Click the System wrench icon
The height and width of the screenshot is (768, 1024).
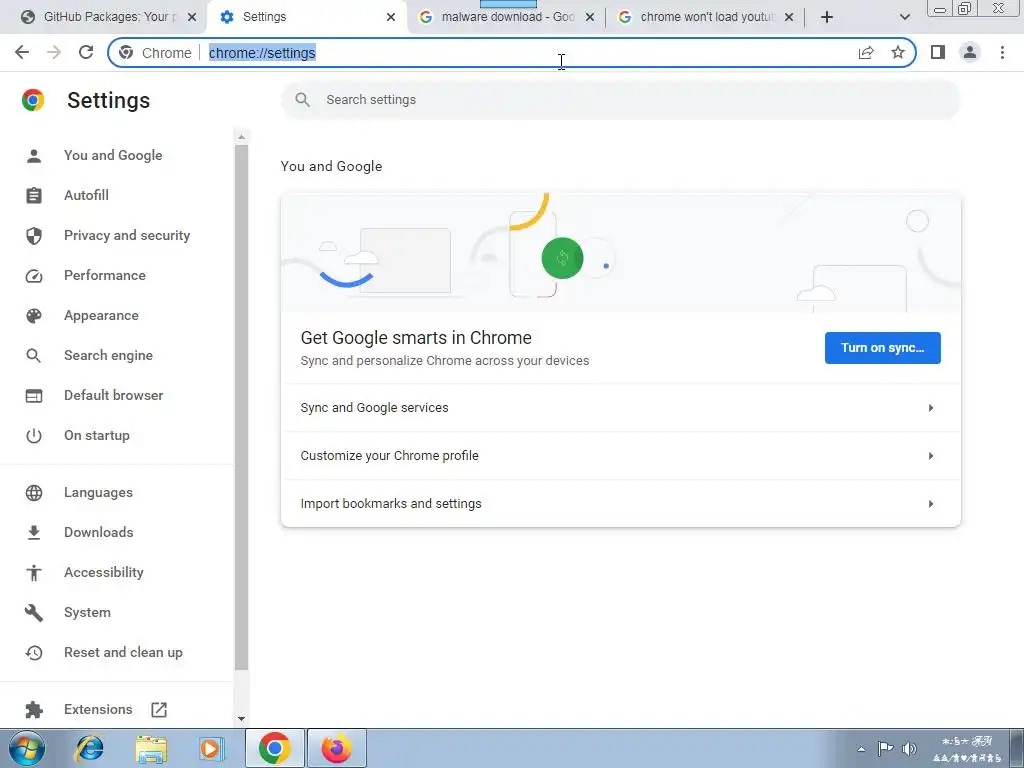click(34, 613)
